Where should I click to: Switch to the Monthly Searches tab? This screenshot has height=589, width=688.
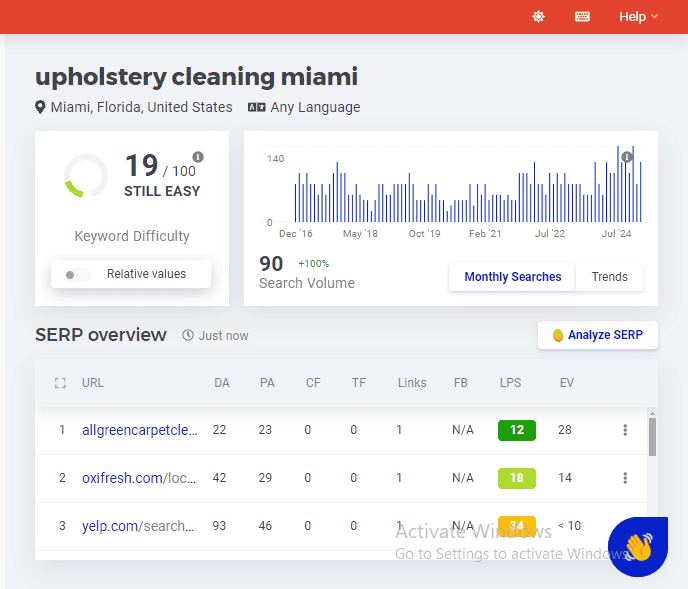512,277
